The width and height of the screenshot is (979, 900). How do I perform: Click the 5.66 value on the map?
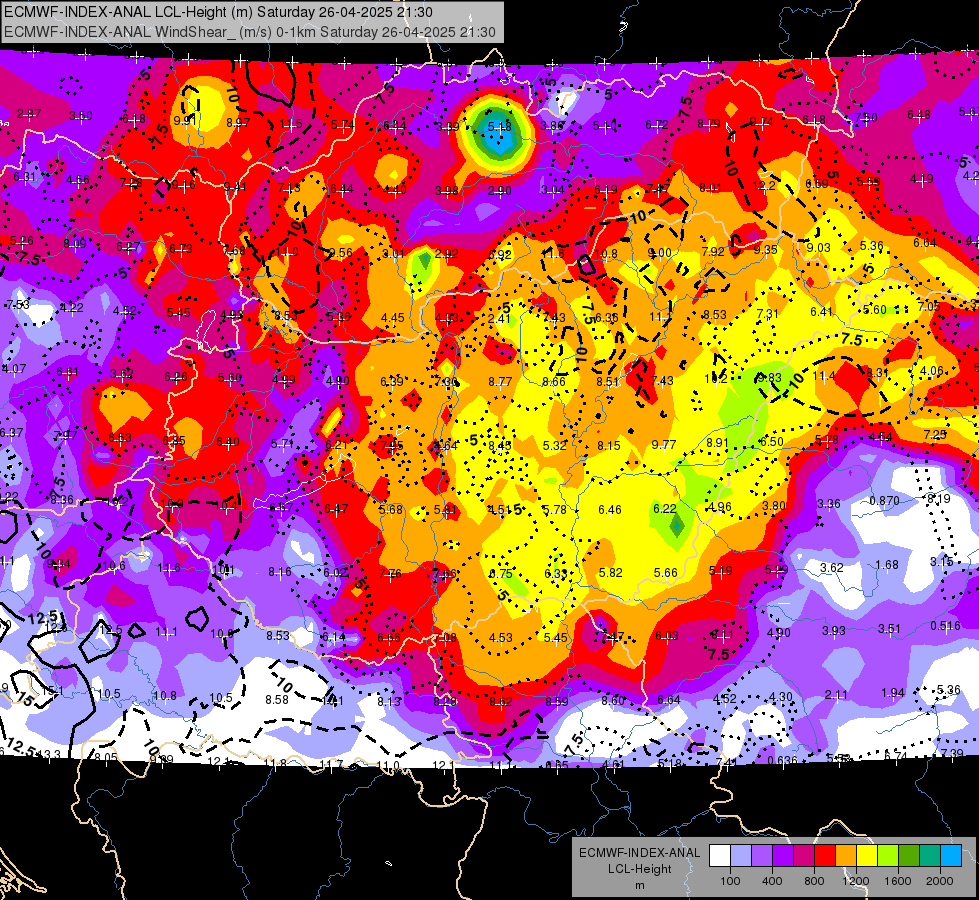[x=665, y=572]
